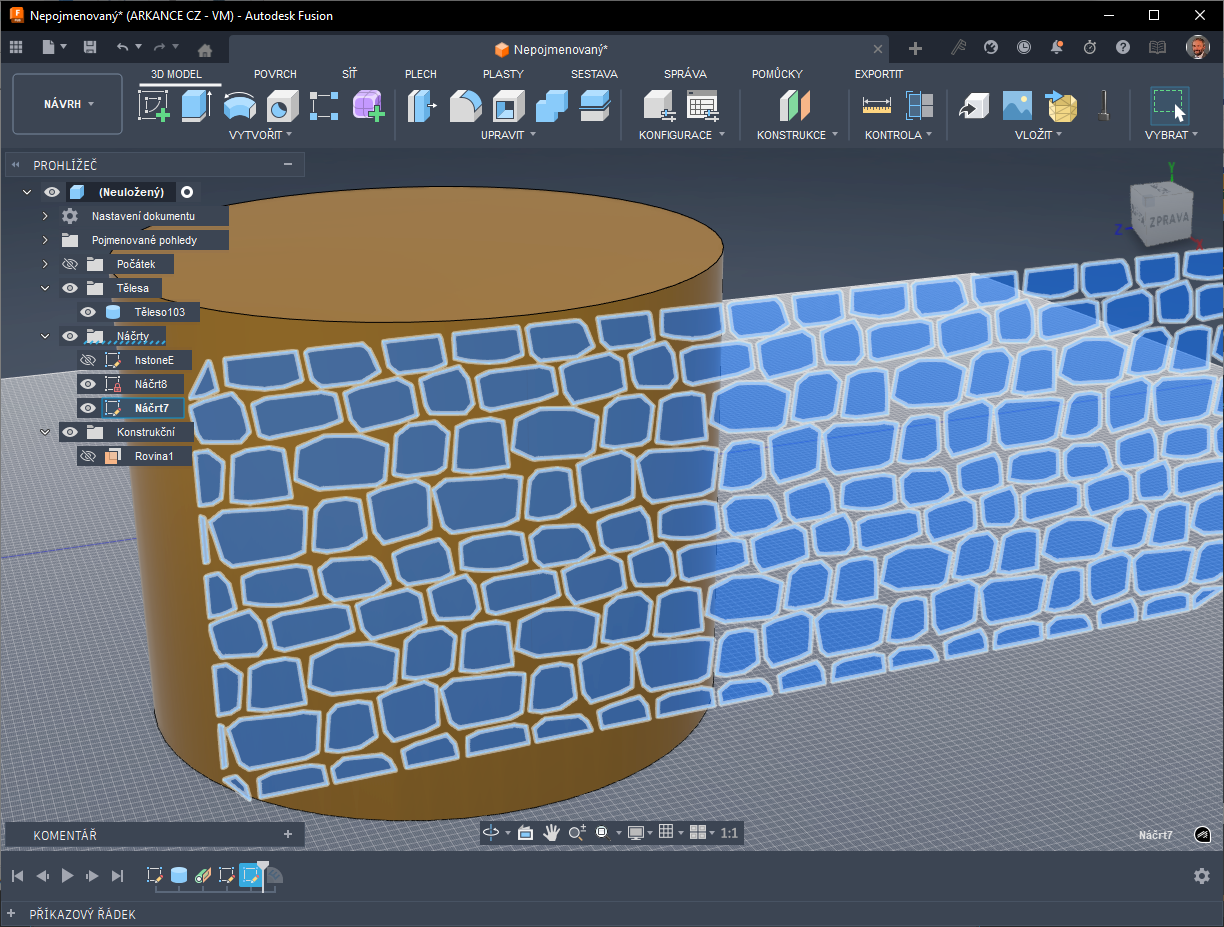Expand the Nastavení dokumentu node
The image size is (1224, 927).
45,216
